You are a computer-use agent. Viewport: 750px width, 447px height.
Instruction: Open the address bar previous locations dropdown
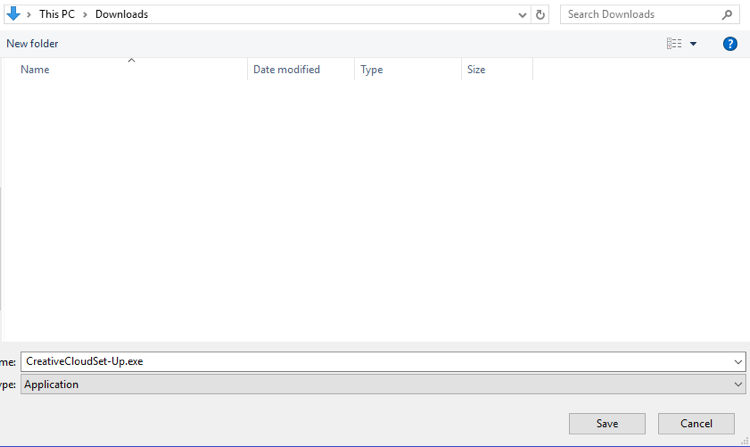[523, 15]
